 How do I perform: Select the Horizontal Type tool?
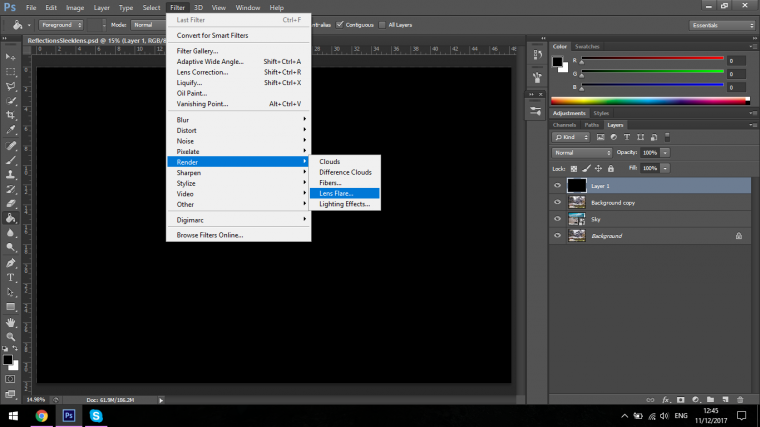point(10,278)
